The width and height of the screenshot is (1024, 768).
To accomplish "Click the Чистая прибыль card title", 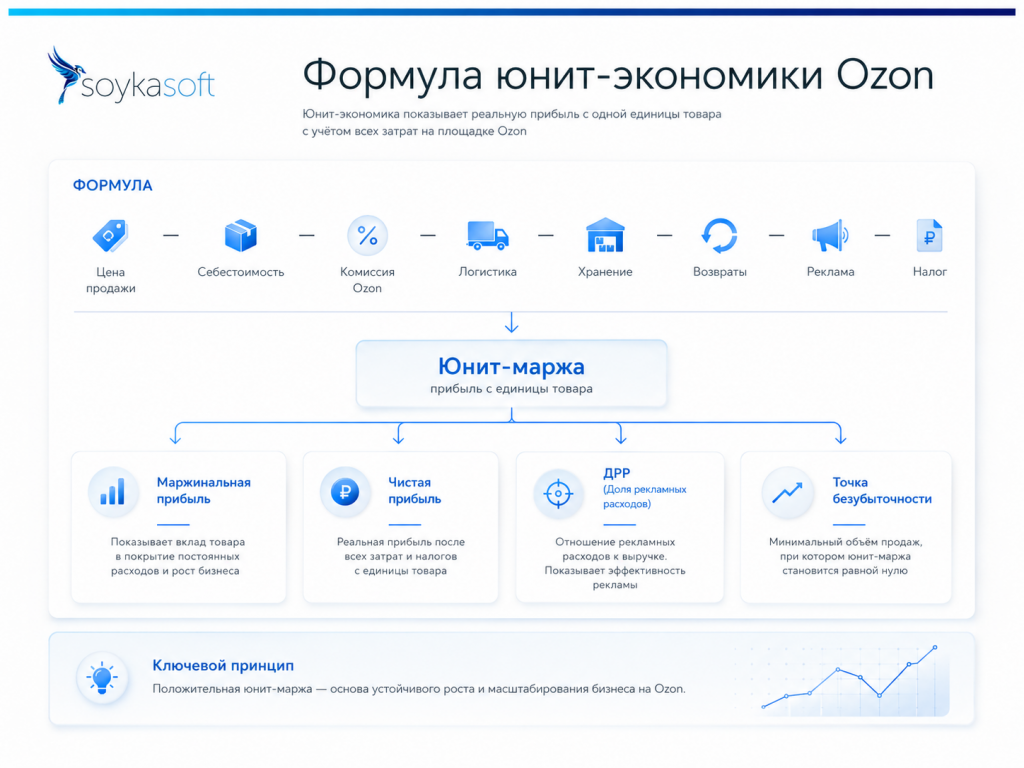I will coord(415,490).
